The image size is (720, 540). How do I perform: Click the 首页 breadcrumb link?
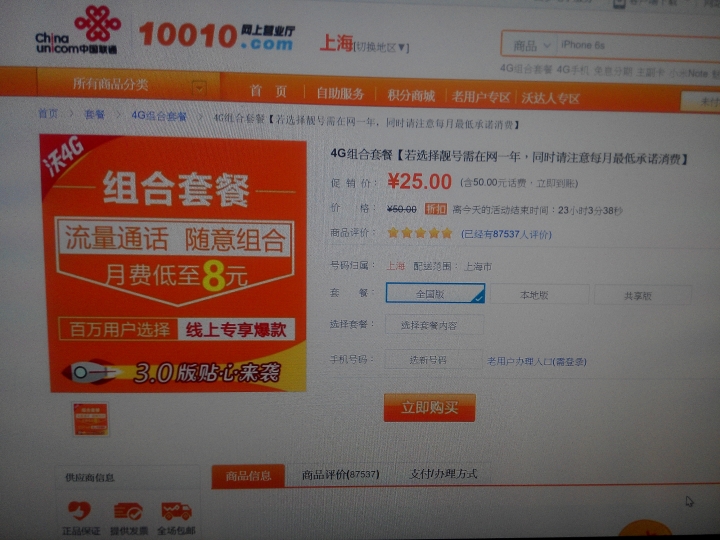[x=48, y=113]
